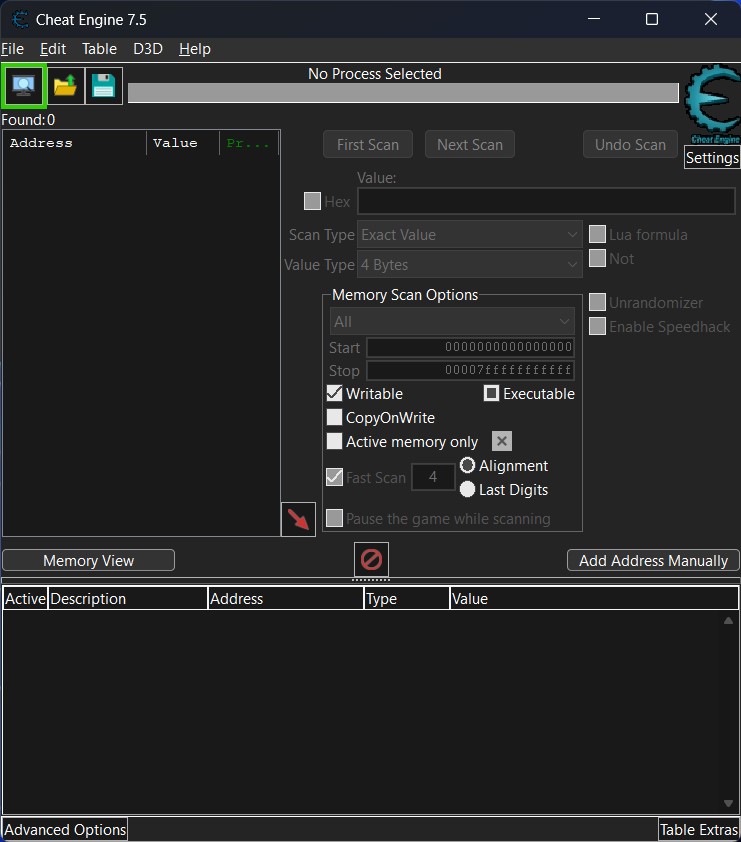
Task: Focus the Value input field
Action: pos(546,201)
